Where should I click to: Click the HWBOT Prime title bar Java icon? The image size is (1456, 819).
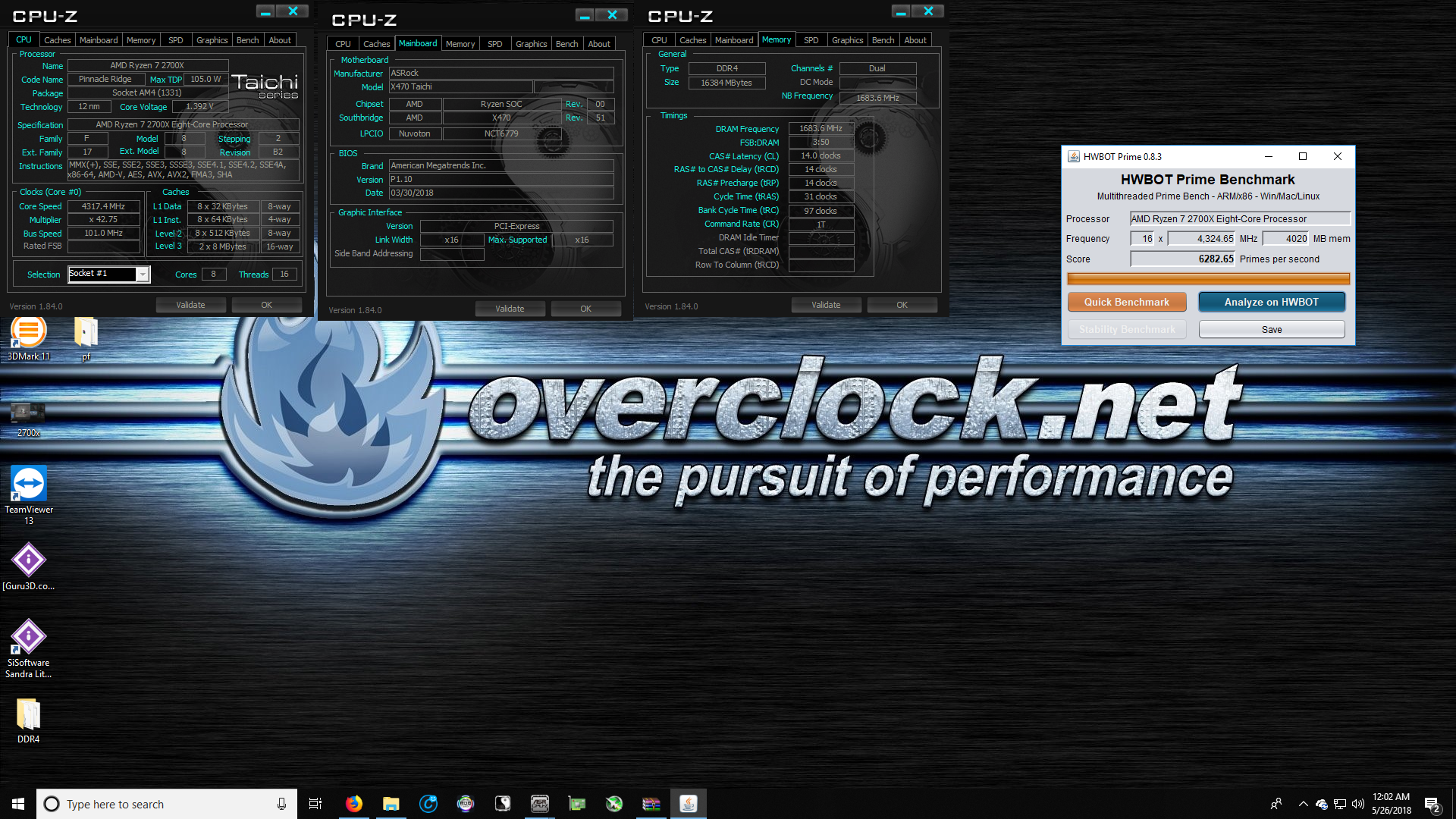point(1073,157)
